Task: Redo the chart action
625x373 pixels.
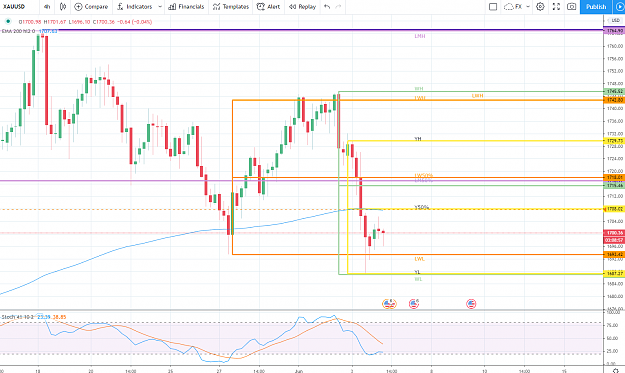Action: [338, 6]
